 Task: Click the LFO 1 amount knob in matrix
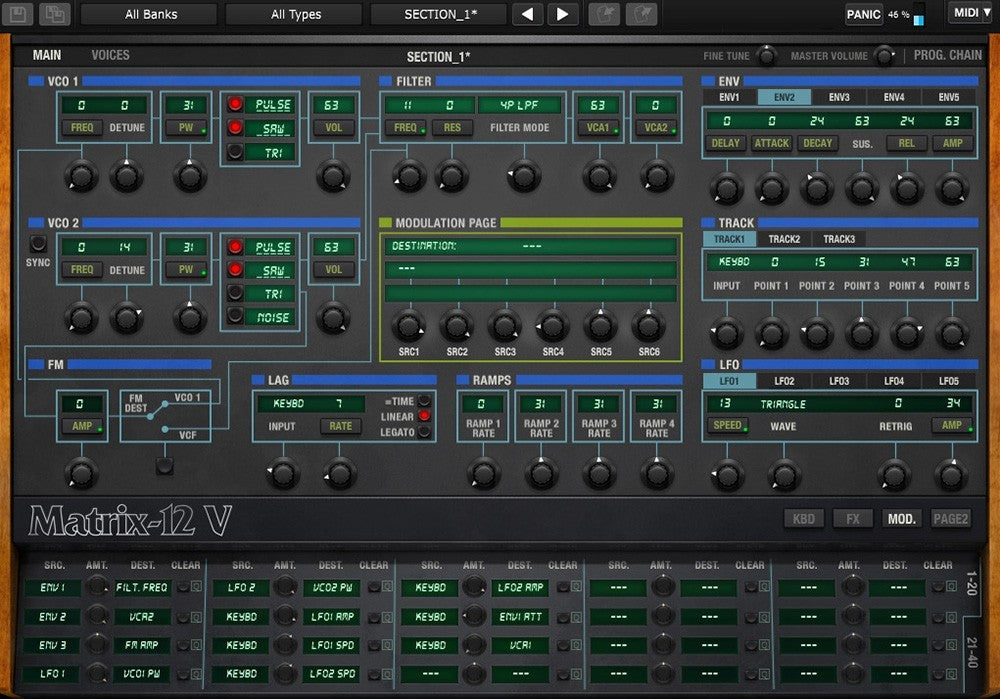pos(97,673)
